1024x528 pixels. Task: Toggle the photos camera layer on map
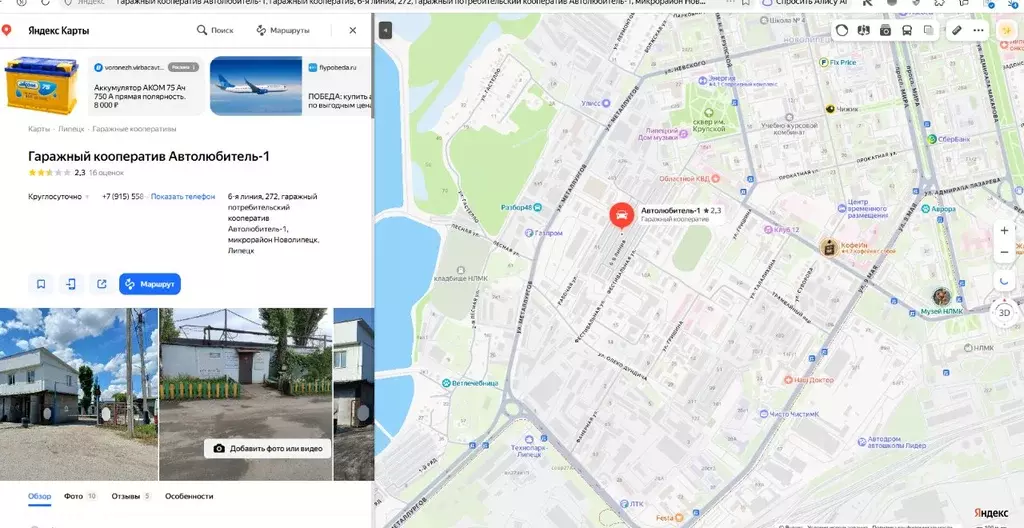pyautogui.click(x=886, y=30)
